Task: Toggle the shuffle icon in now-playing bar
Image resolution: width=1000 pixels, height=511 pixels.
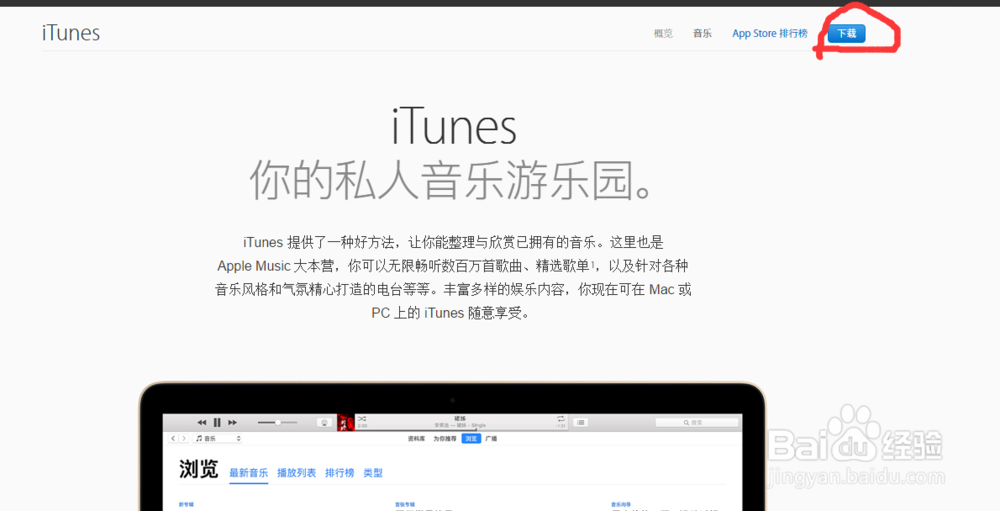Action: [362, 418]
